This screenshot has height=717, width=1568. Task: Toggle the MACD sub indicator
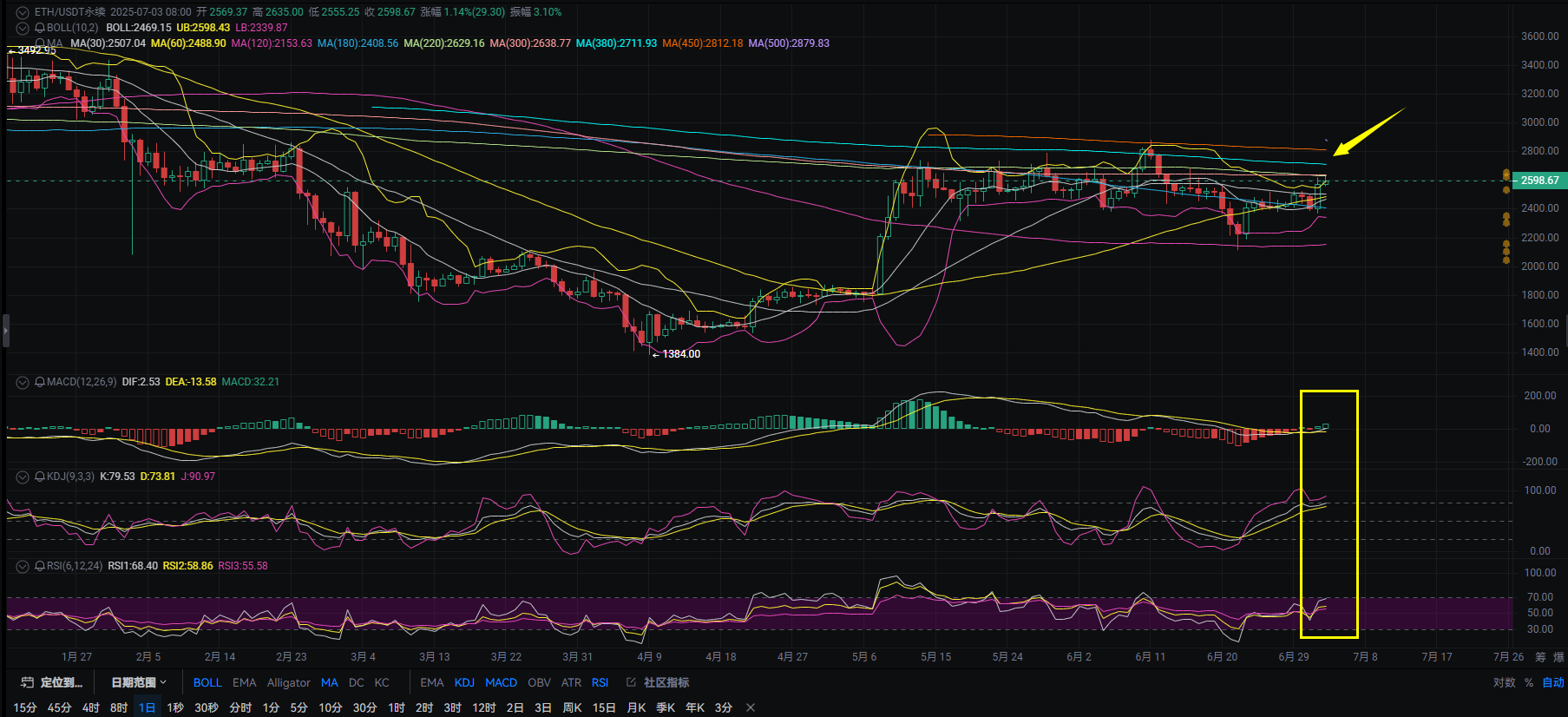tap(501, 682)
